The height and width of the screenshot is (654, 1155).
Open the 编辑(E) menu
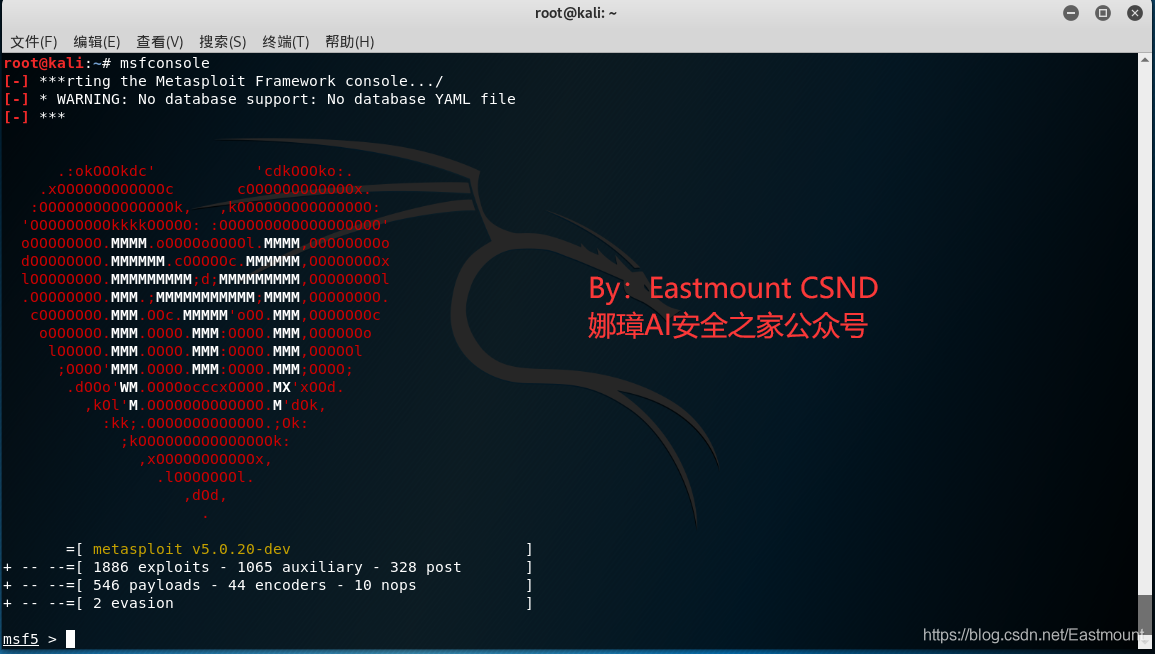click(96, 42)
